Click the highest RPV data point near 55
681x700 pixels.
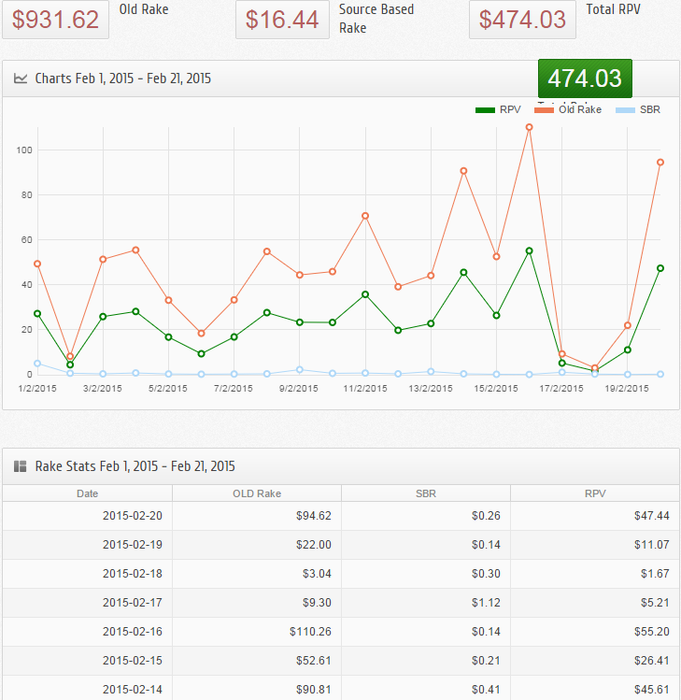pyautogui.click(x=529, y=251)
